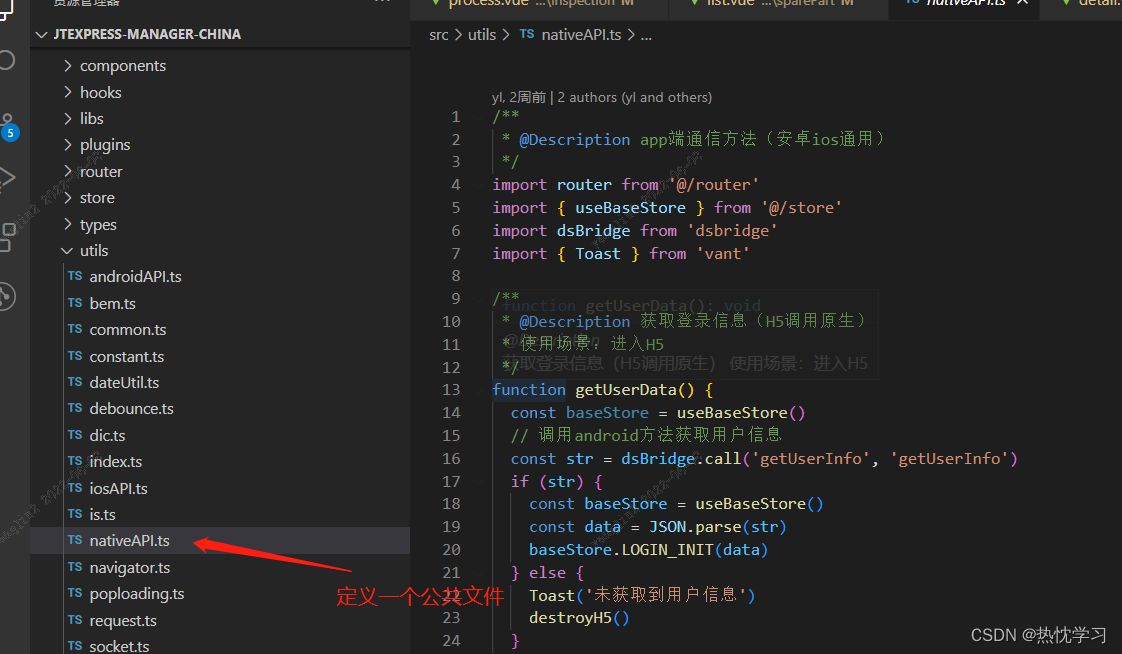Fold the import block at line 4
Image resolution: width=1122 pixels, height=654 pixels.
478,185
